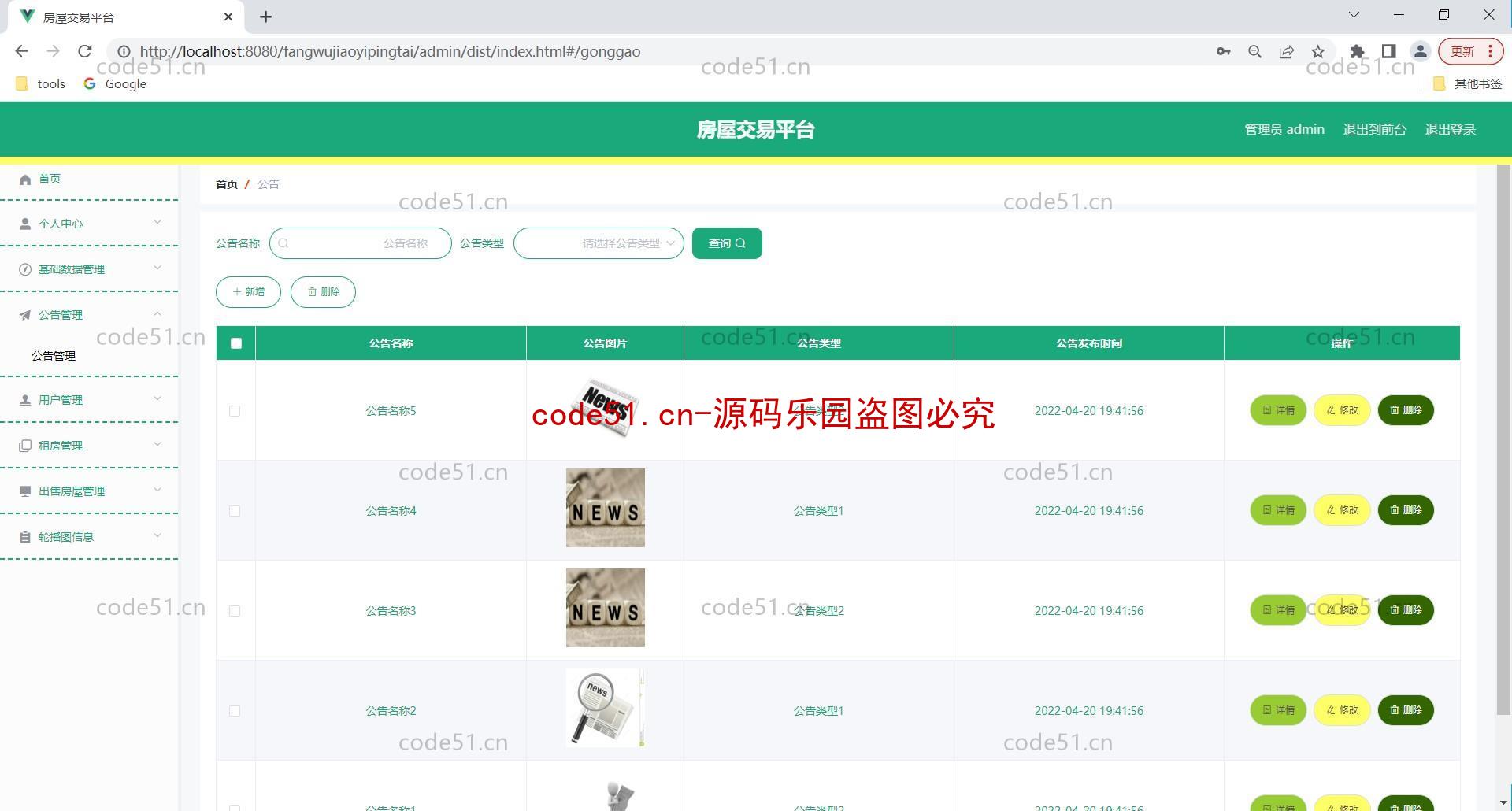This screenshot has width=1512, height=811.
Task: Click the compass icon for 基础数据管理
Action: 25,270
